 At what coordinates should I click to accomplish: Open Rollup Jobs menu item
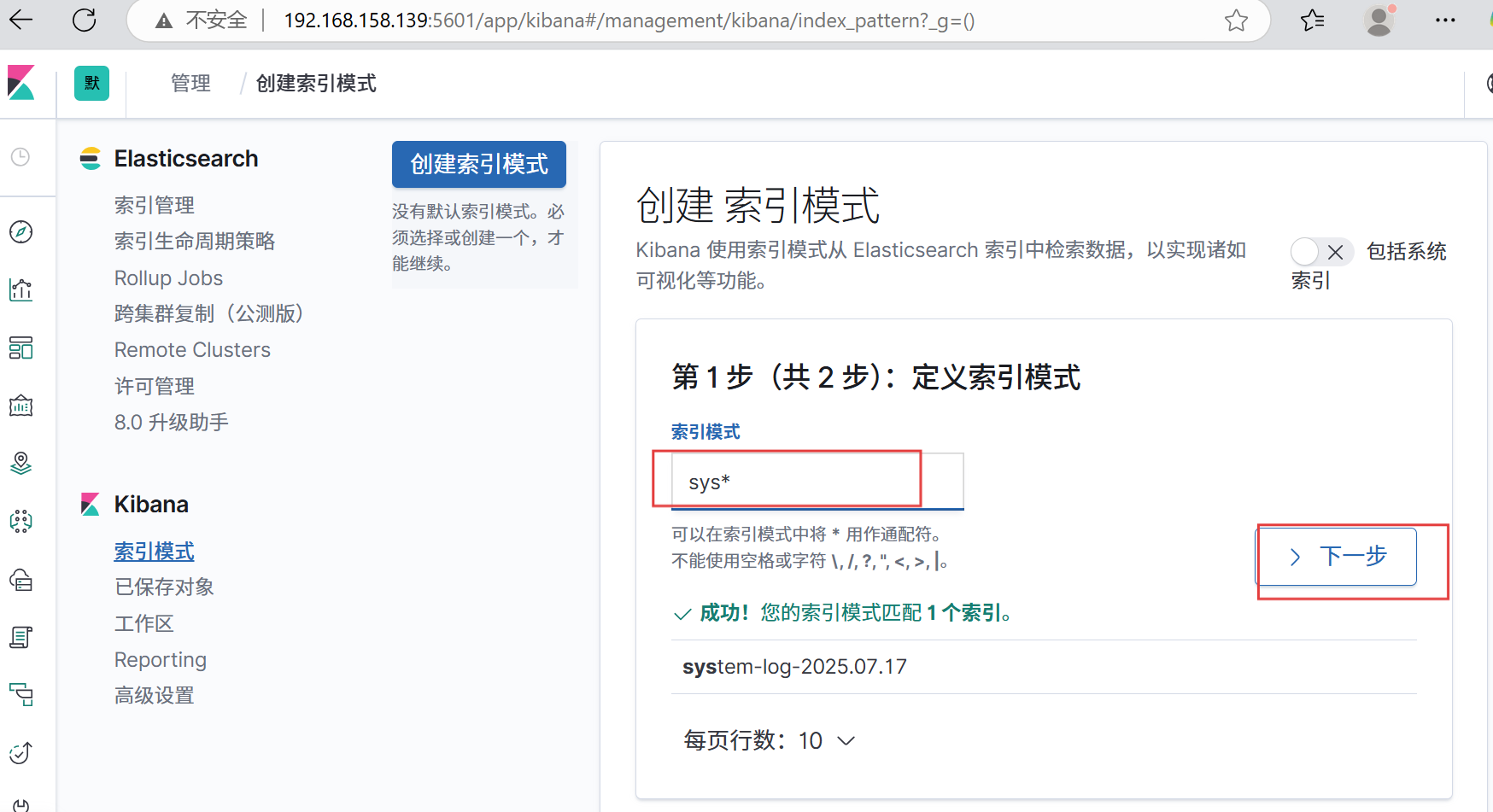[x=168, y=278]
